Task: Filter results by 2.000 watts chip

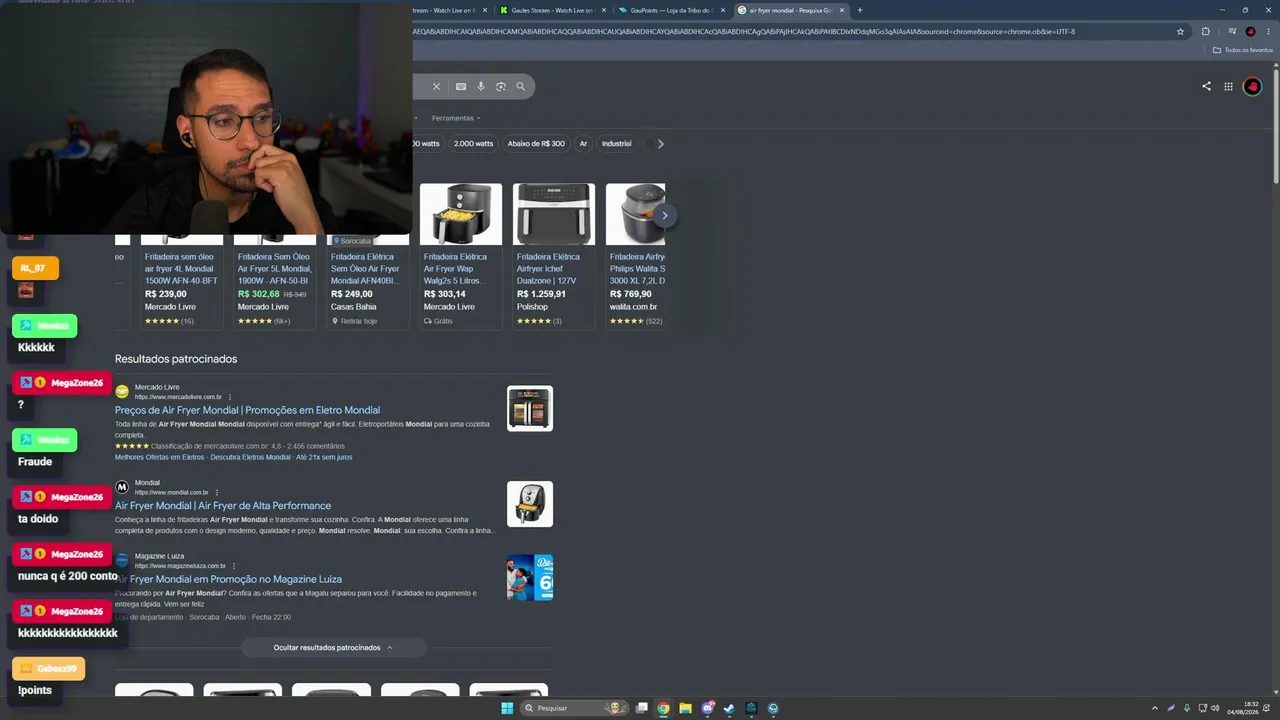Action: [x=473, y=144]
